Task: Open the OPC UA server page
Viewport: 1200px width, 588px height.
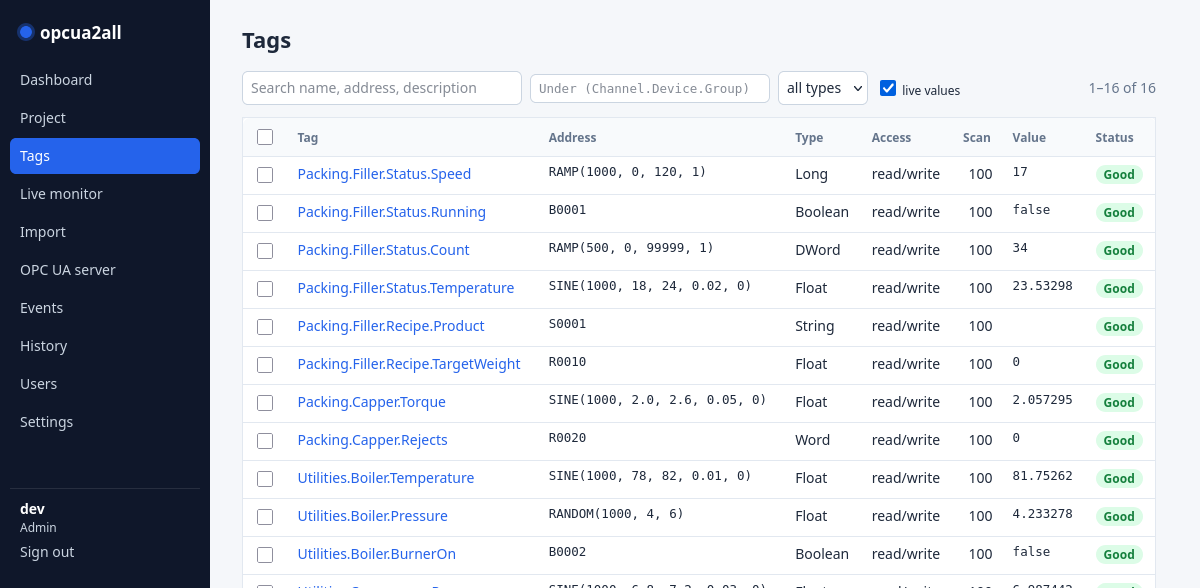Action: pos(105,270)
